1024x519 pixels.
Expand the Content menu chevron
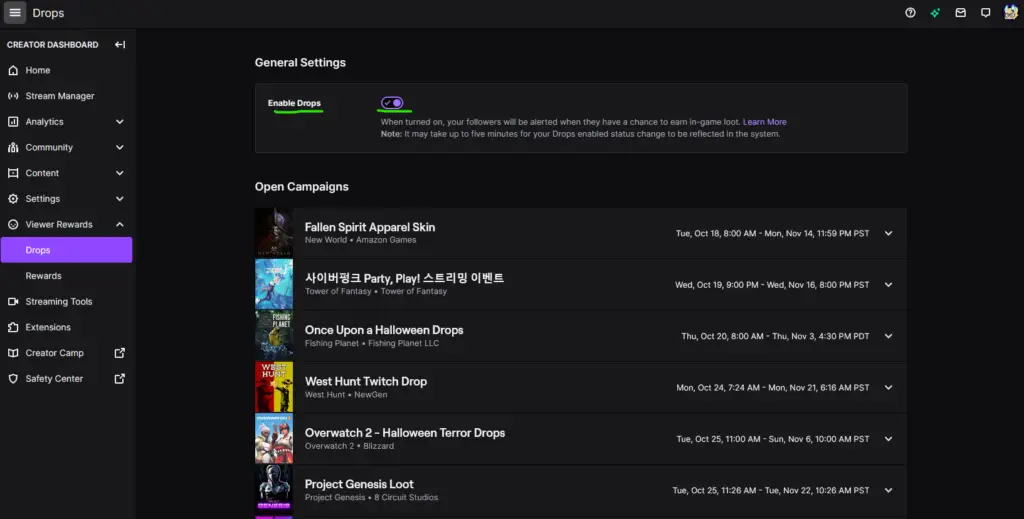point(120,173)
